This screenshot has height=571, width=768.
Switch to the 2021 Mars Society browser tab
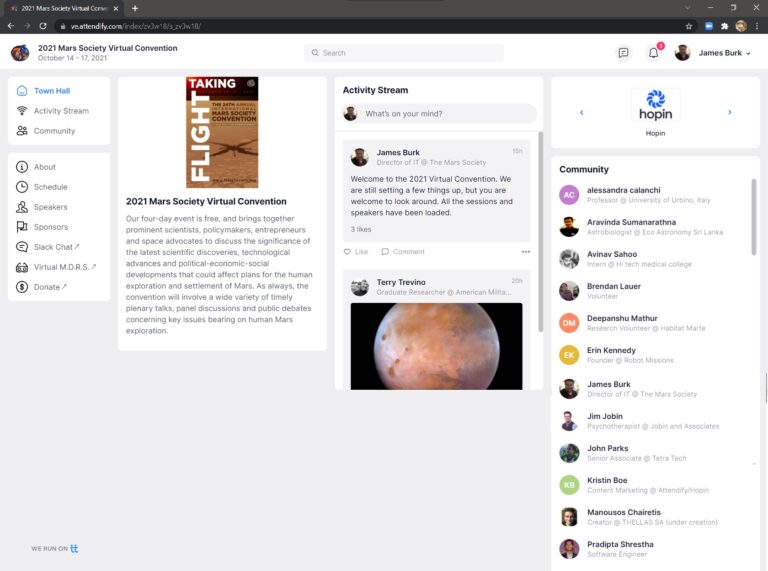[x=64, y=8]
